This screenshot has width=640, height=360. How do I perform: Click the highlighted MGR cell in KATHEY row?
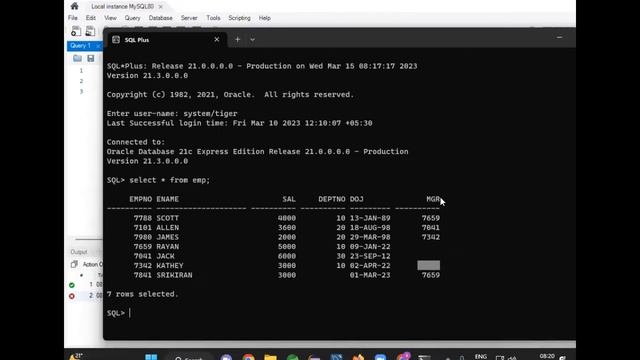click(x=429, y=265)
